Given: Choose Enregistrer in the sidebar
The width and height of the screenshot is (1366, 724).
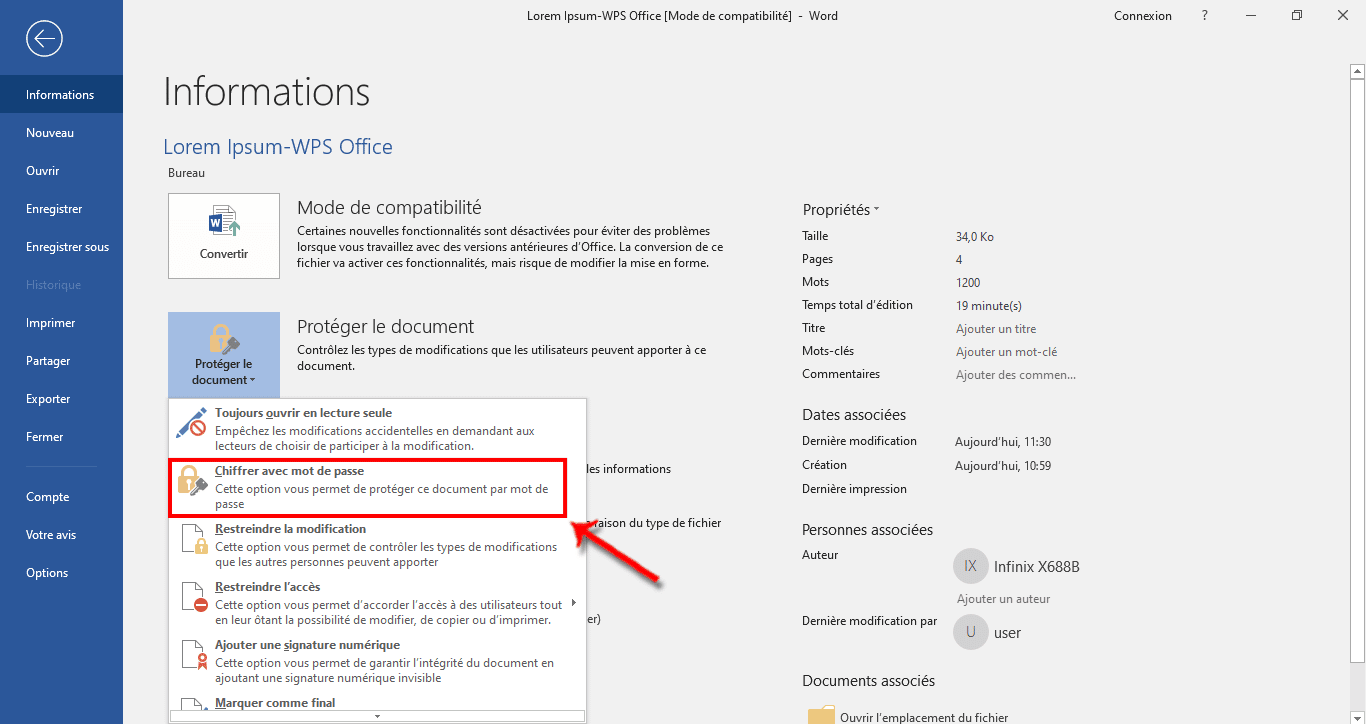Looking at the screenshot, I should [x=61, y=209].
